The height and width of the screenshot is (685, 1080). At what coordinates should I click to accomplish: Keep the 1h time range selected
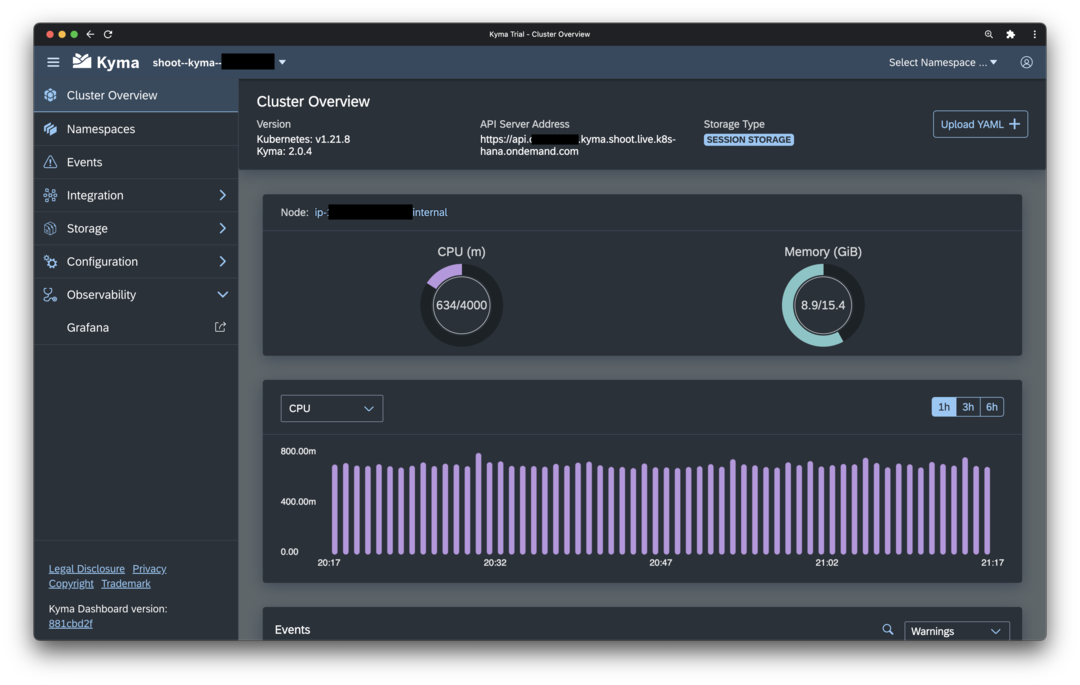943,406
